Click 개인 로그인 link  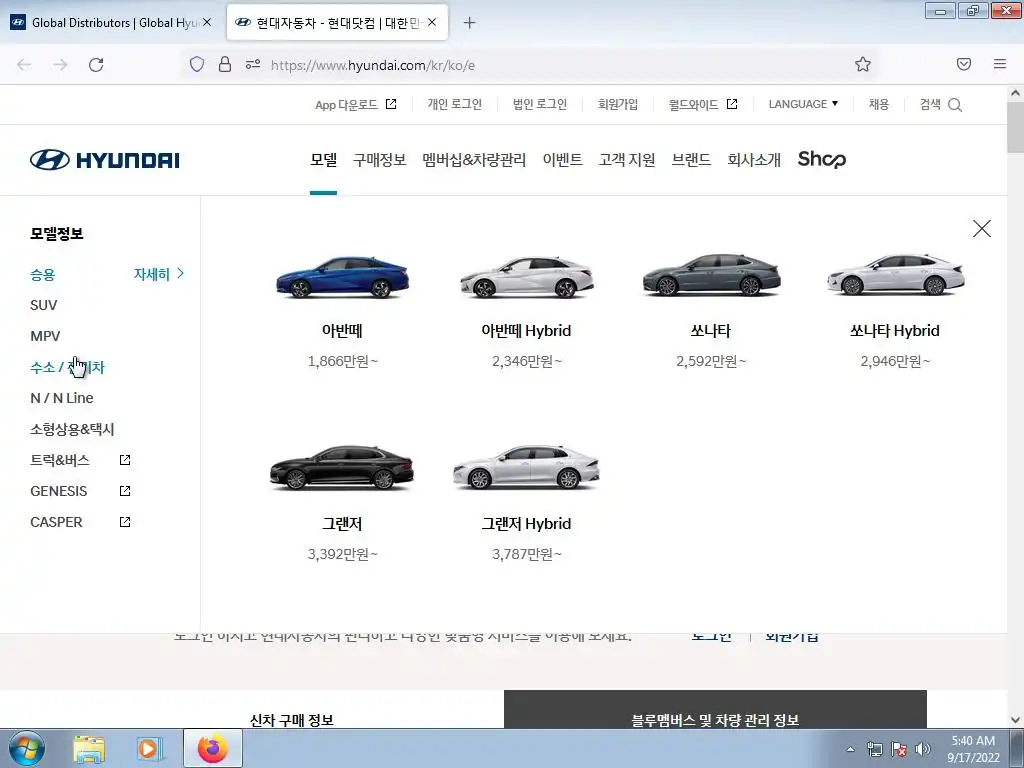coord(455,104)
